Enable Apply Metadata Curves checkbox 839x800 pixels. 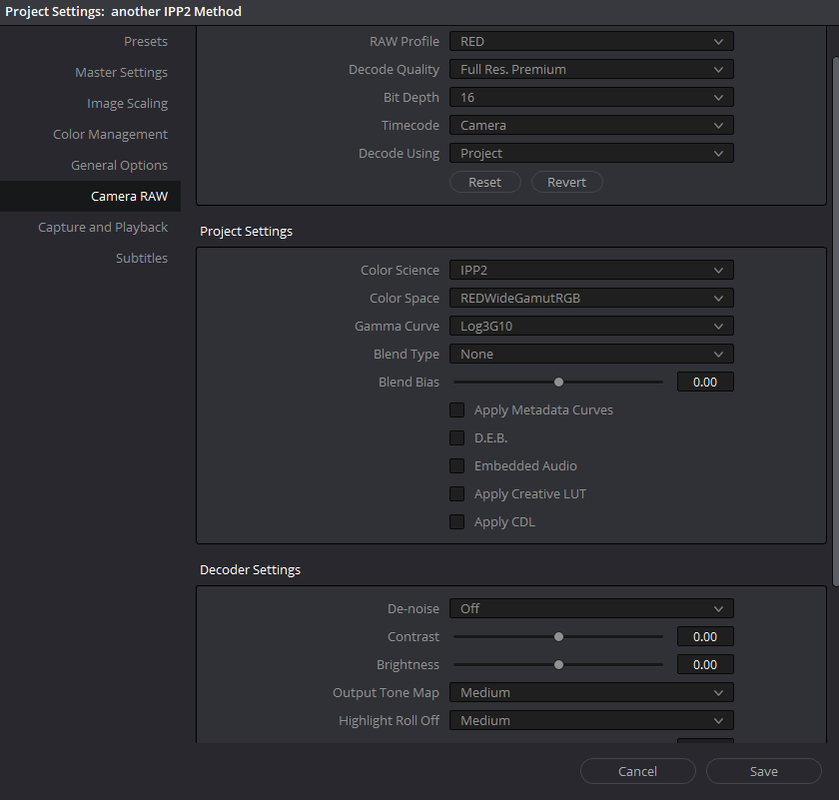click(457, 410)
